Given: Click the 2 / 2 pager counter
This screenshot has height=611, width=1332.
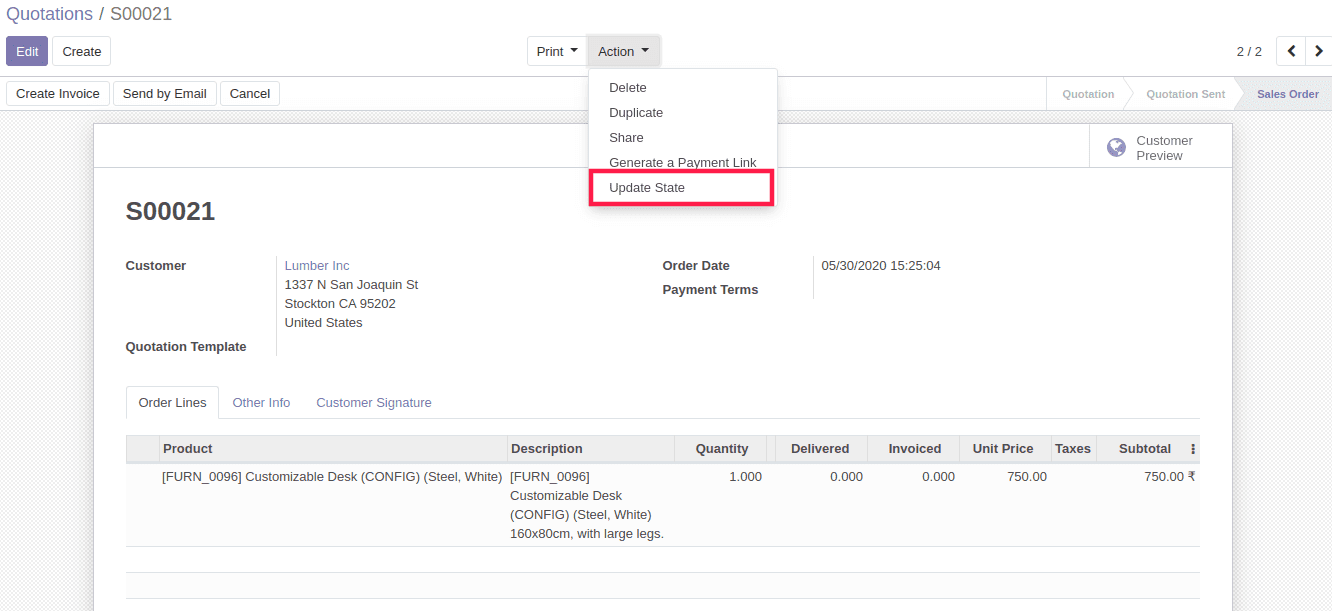Looking at the screenshot, I should pos(1249,52).
